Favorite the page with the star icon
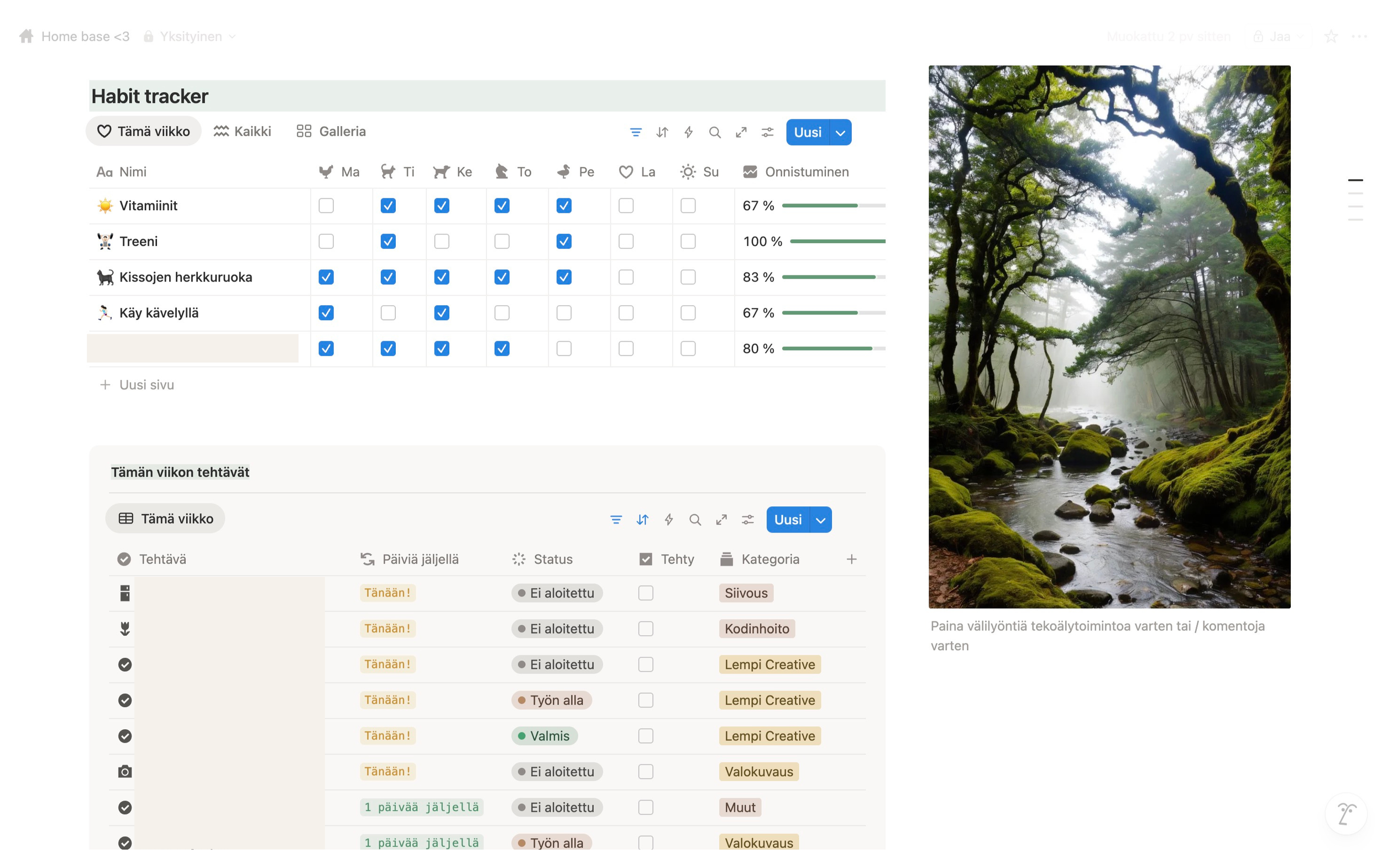The height and width of the screenshot is (868, 1382). [1331, 36]
